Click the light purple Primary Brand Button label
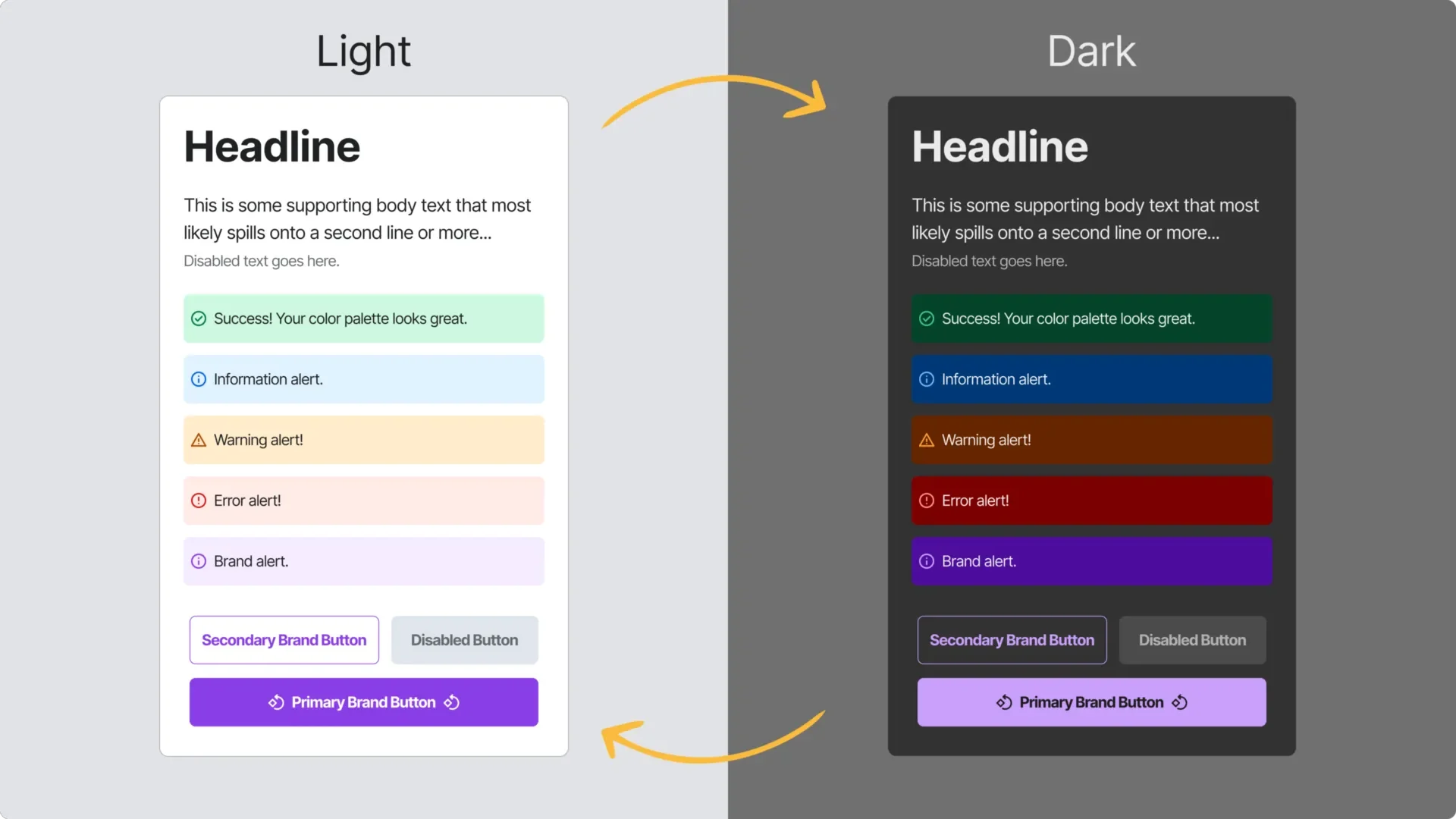The image size is (1456, 819). [363, 702]
